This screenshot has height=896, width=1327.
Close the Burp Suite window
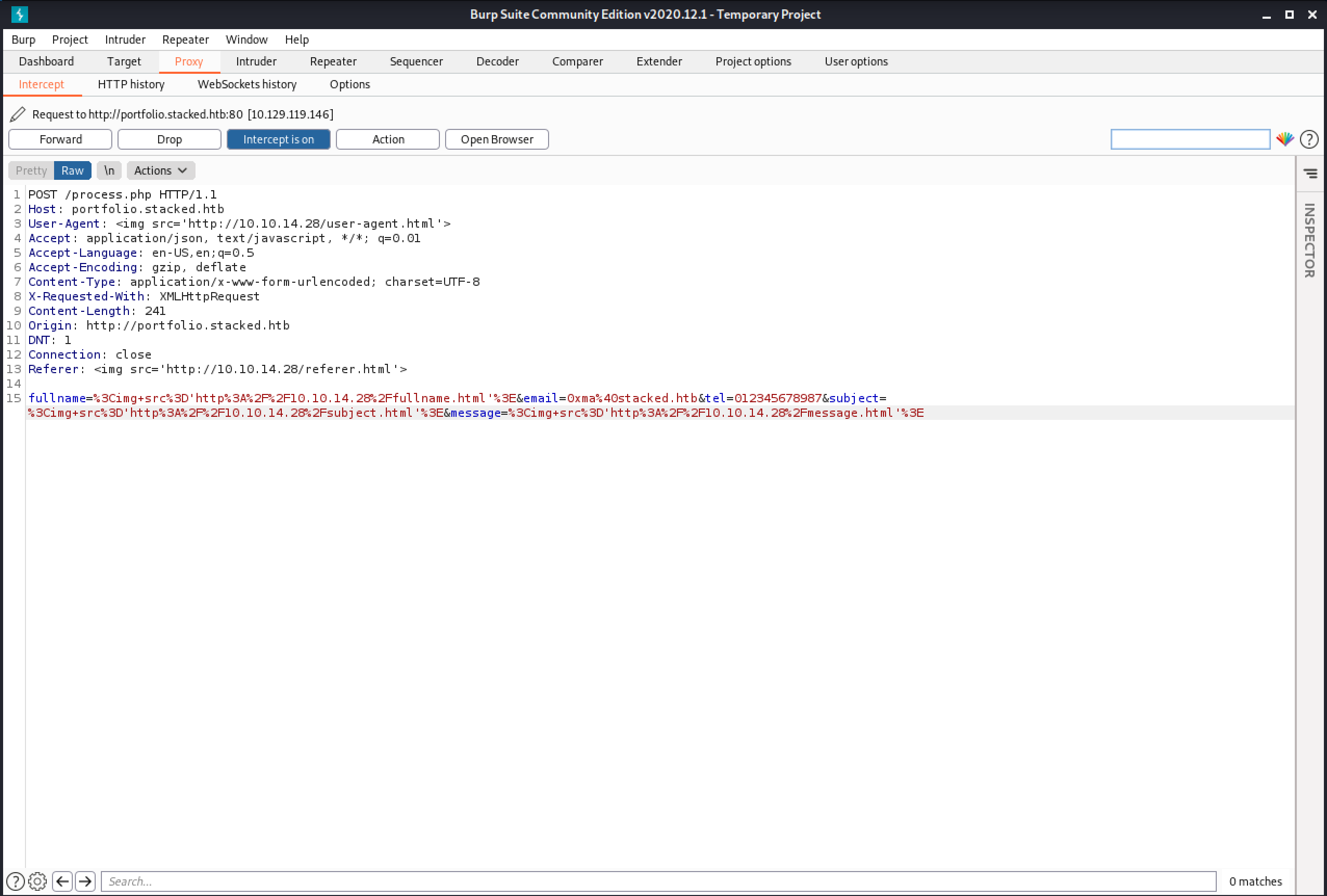[x=1311, y=15]
